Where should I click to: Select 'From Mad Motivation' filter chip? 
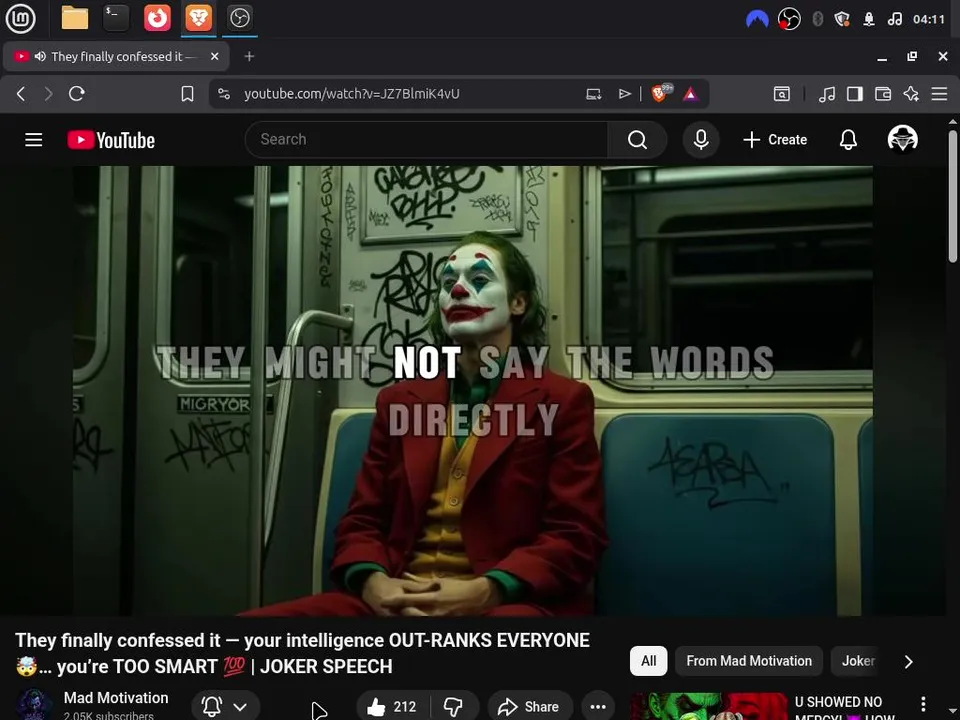tap(749, 661)
